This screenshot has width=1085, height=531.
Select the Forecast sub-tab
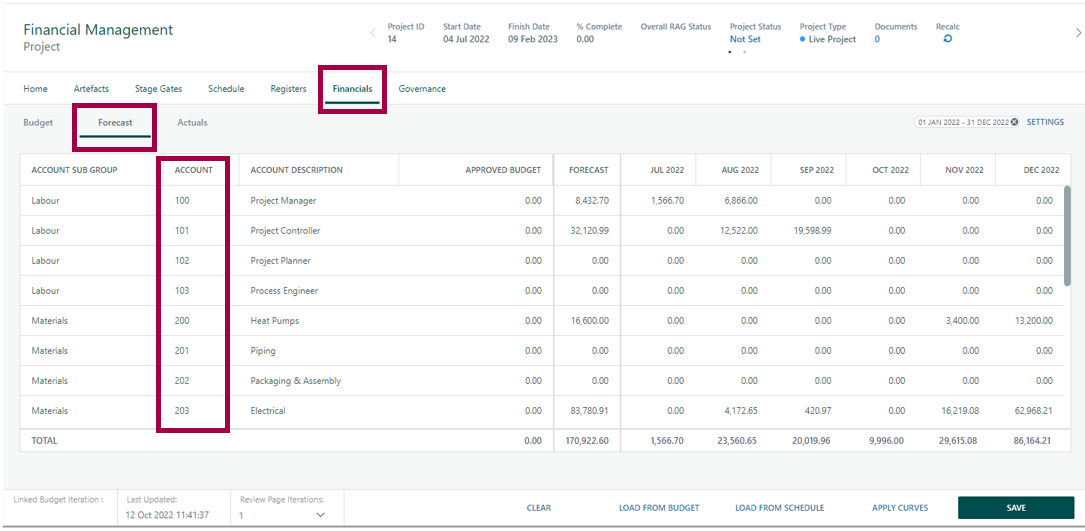115,123
